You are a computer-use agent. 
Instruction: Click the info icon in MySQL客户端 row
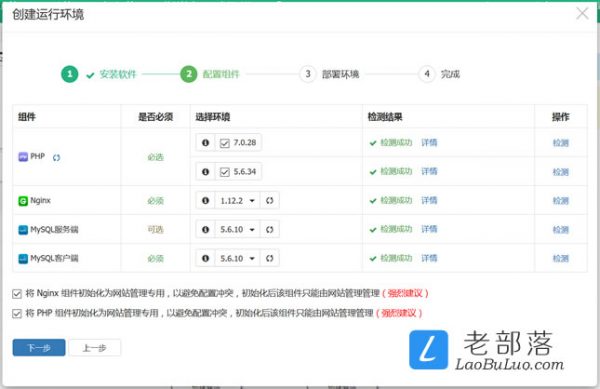tap(205, 258)
